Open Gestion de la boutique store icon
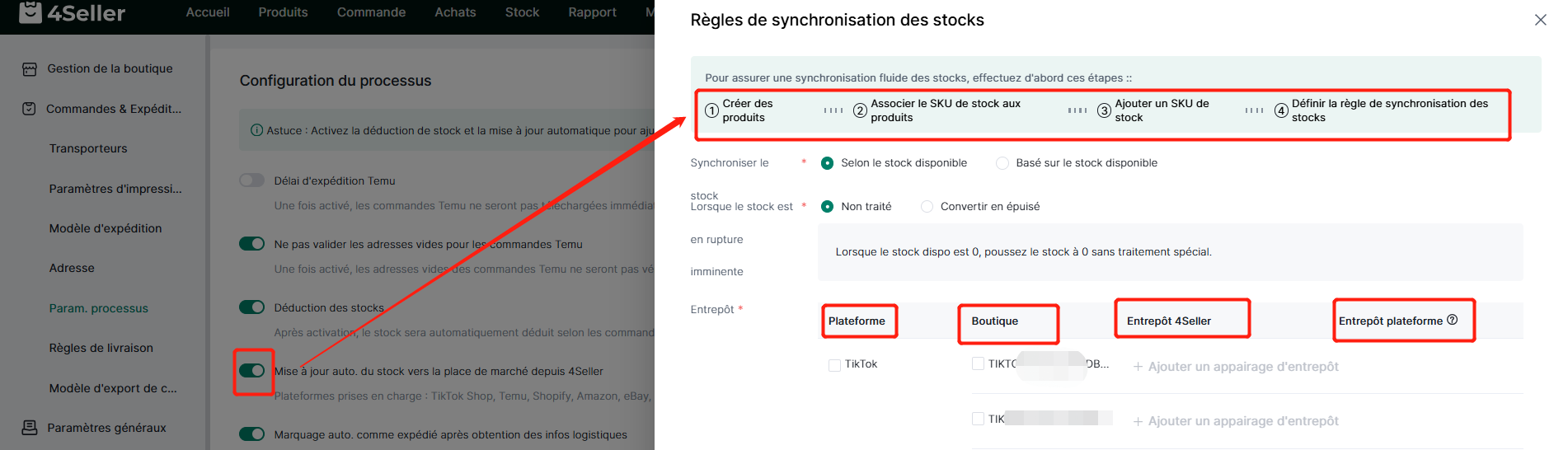Image resolution: width=1568 pixels, height=450 pixels. tap(30, 69)
